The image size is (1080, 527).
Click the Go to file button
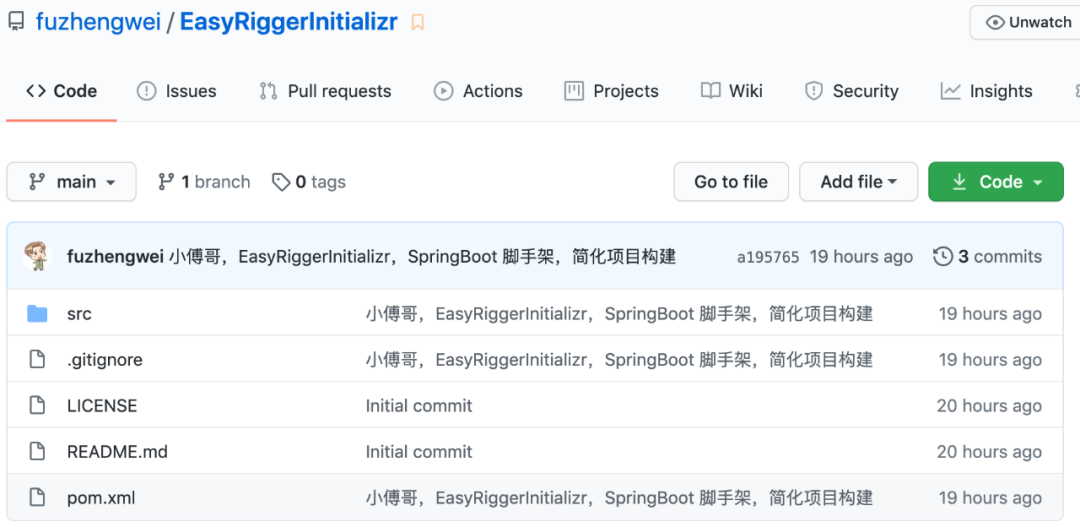pyautogui.click(x=731, y=182)
